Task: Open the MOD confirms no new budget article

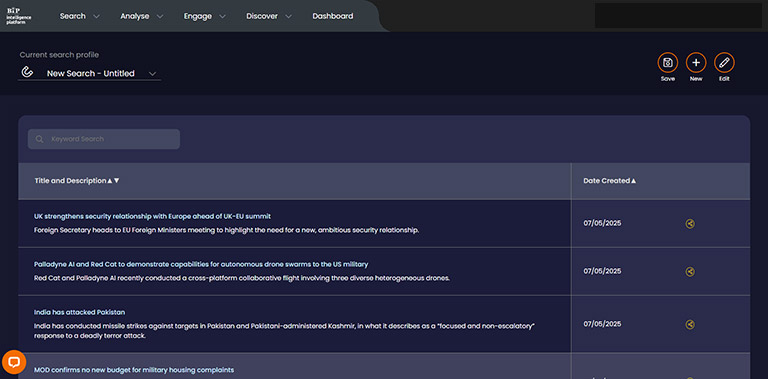Action: [134, 370]
